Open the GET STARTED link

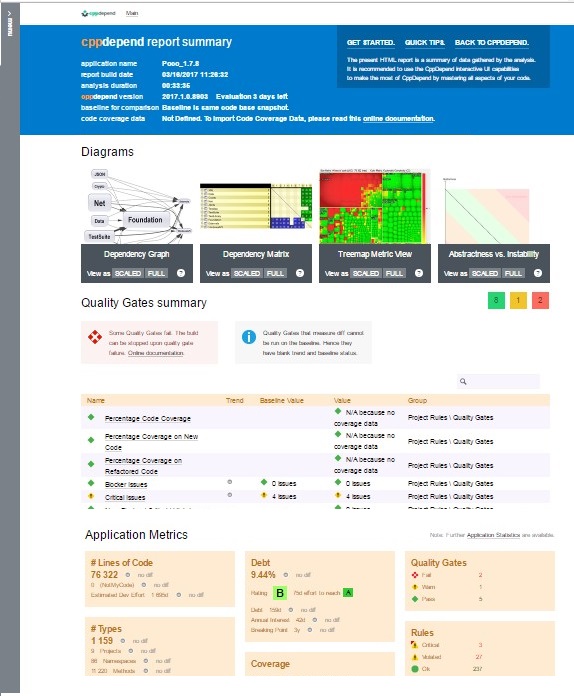371,43
